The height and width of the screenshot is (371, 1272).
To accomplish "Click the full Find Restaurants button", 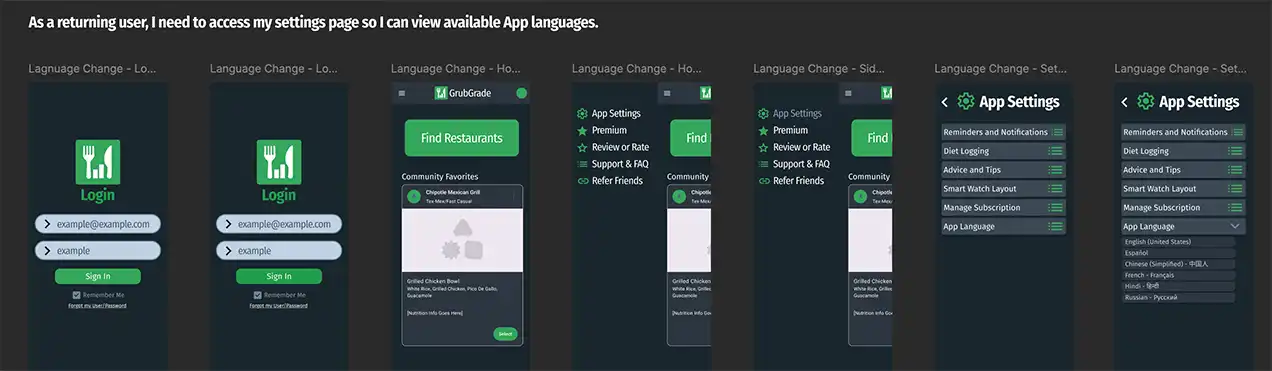I will click(x=462, y=138).
